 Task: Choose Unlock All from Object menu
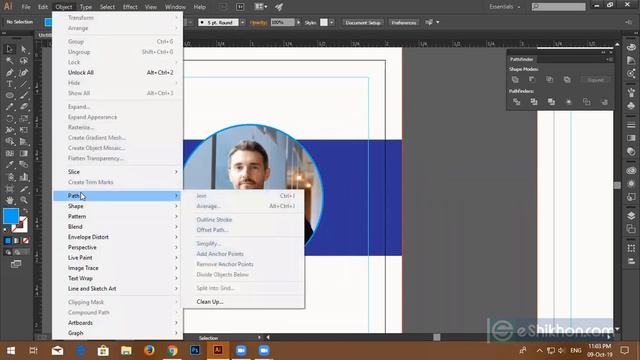click(x=118, y=73)
